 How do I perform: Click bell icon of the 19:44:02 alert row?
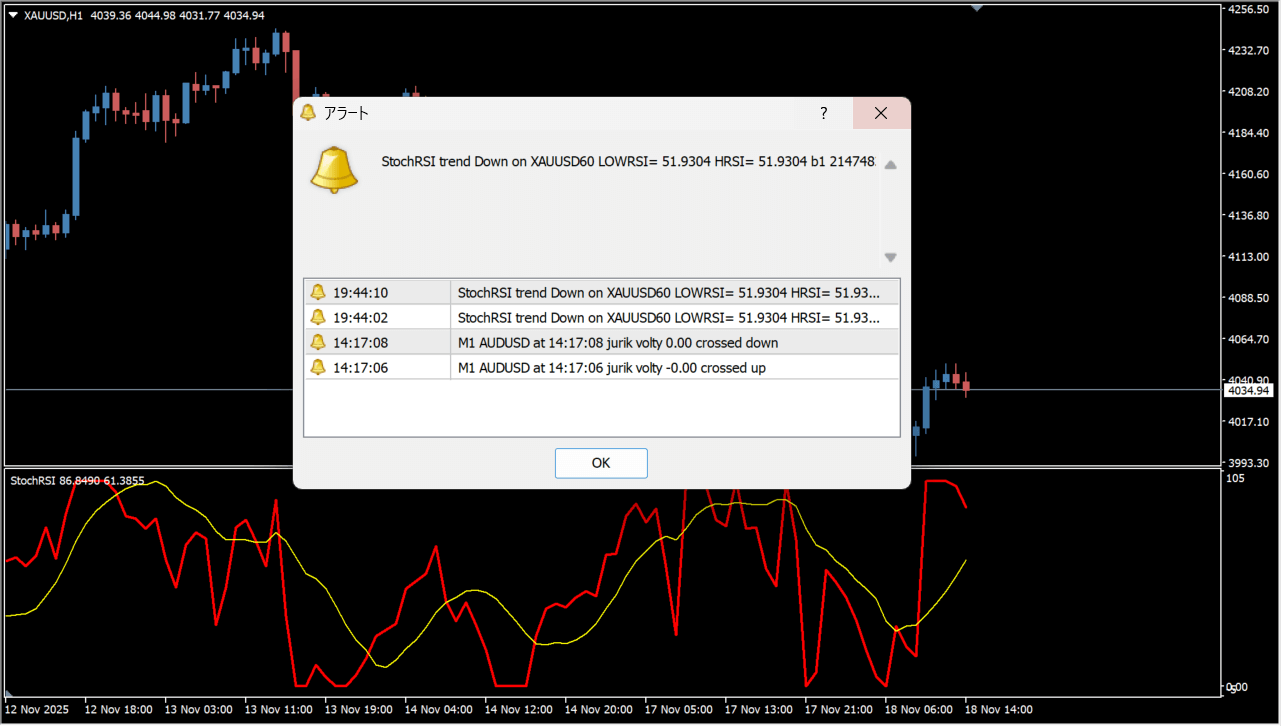pos(318,317)
